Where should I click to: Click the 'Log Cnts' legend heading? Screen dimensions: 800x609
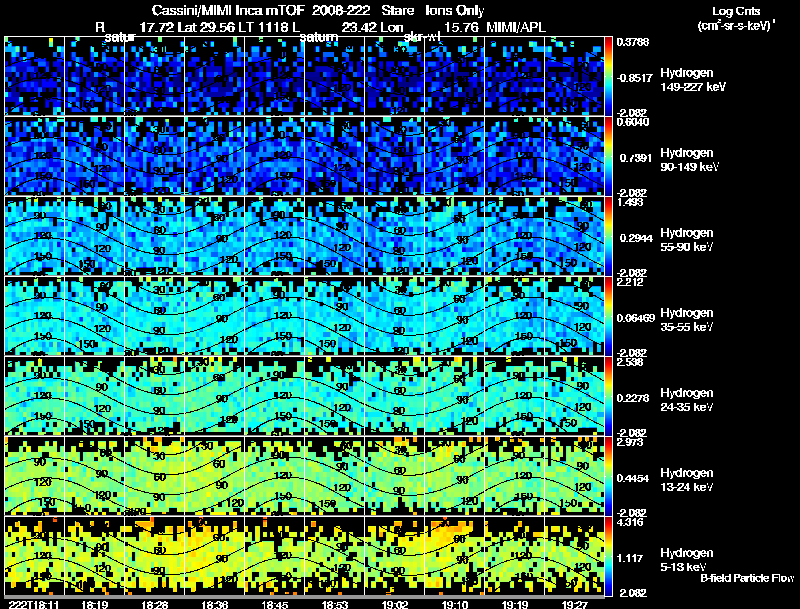click(x=736, y=11)
